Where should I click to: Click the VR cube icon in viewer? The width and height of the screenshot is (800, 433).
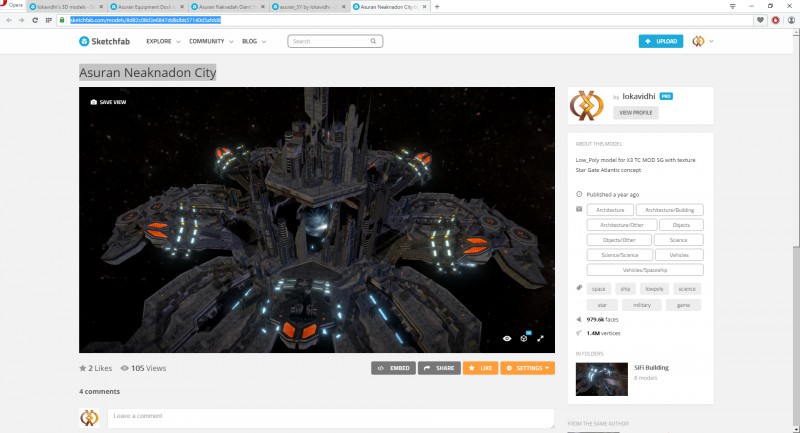tap(524, 338)
